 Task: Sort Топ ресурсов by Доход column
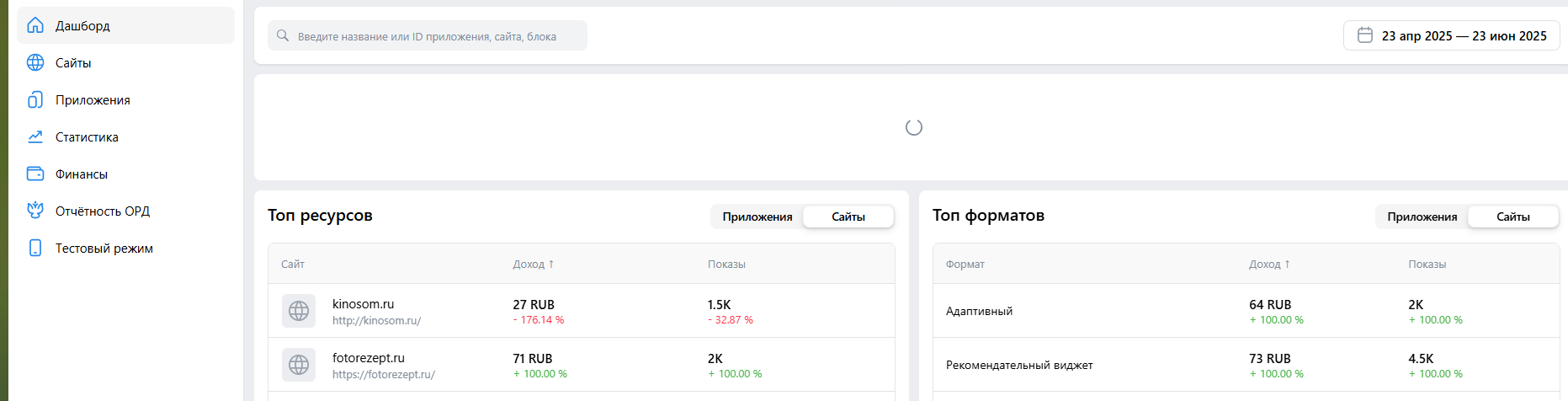tap(534, 264)
